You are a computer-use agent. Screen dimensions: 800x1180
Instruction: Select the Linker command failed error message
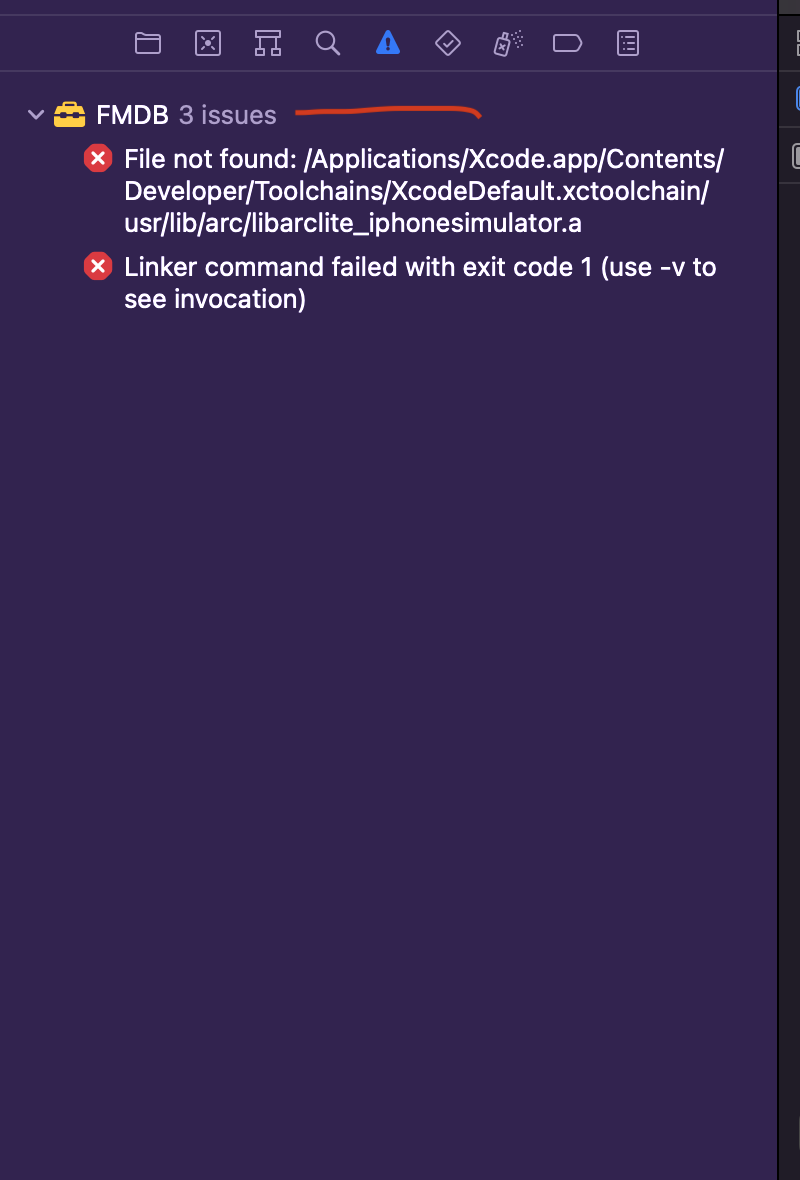point(420,283)
